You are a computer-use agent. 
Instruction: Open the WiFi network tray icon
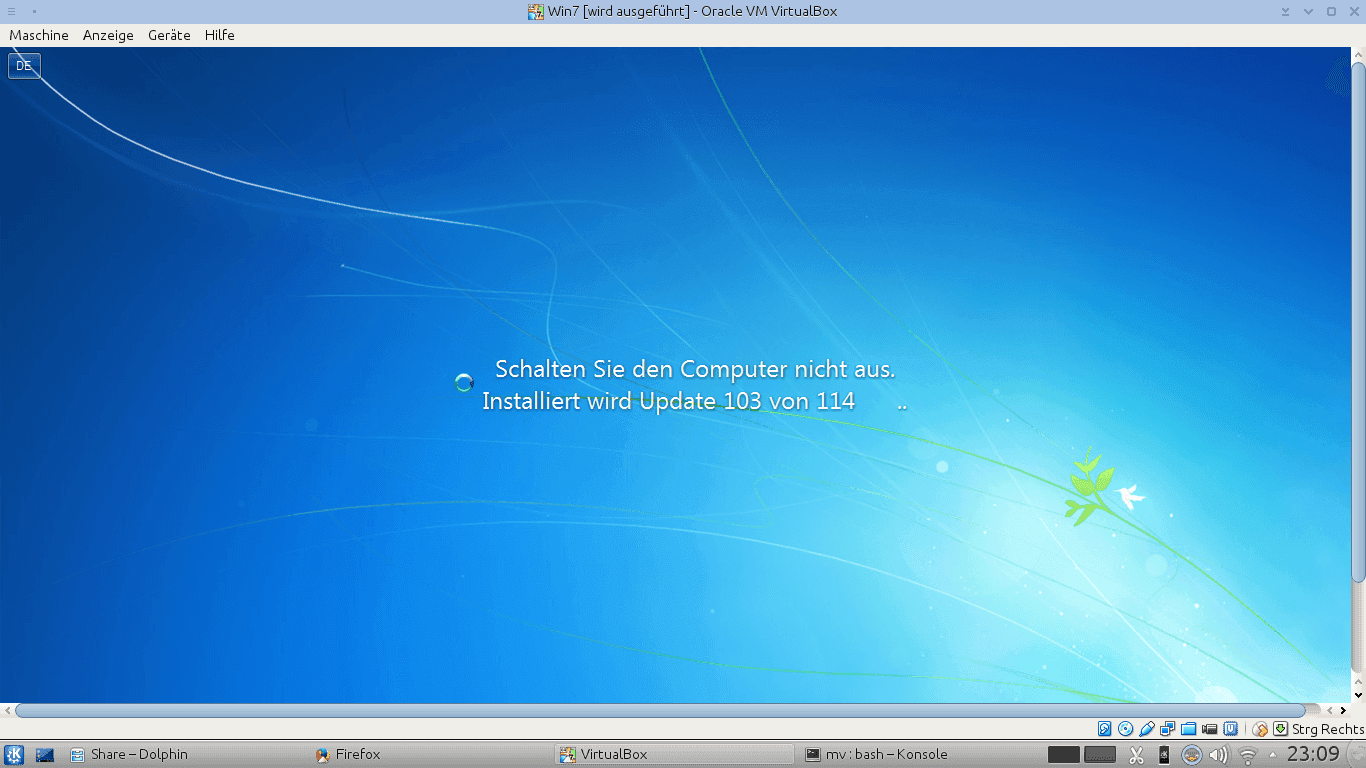pos(1248,756)
